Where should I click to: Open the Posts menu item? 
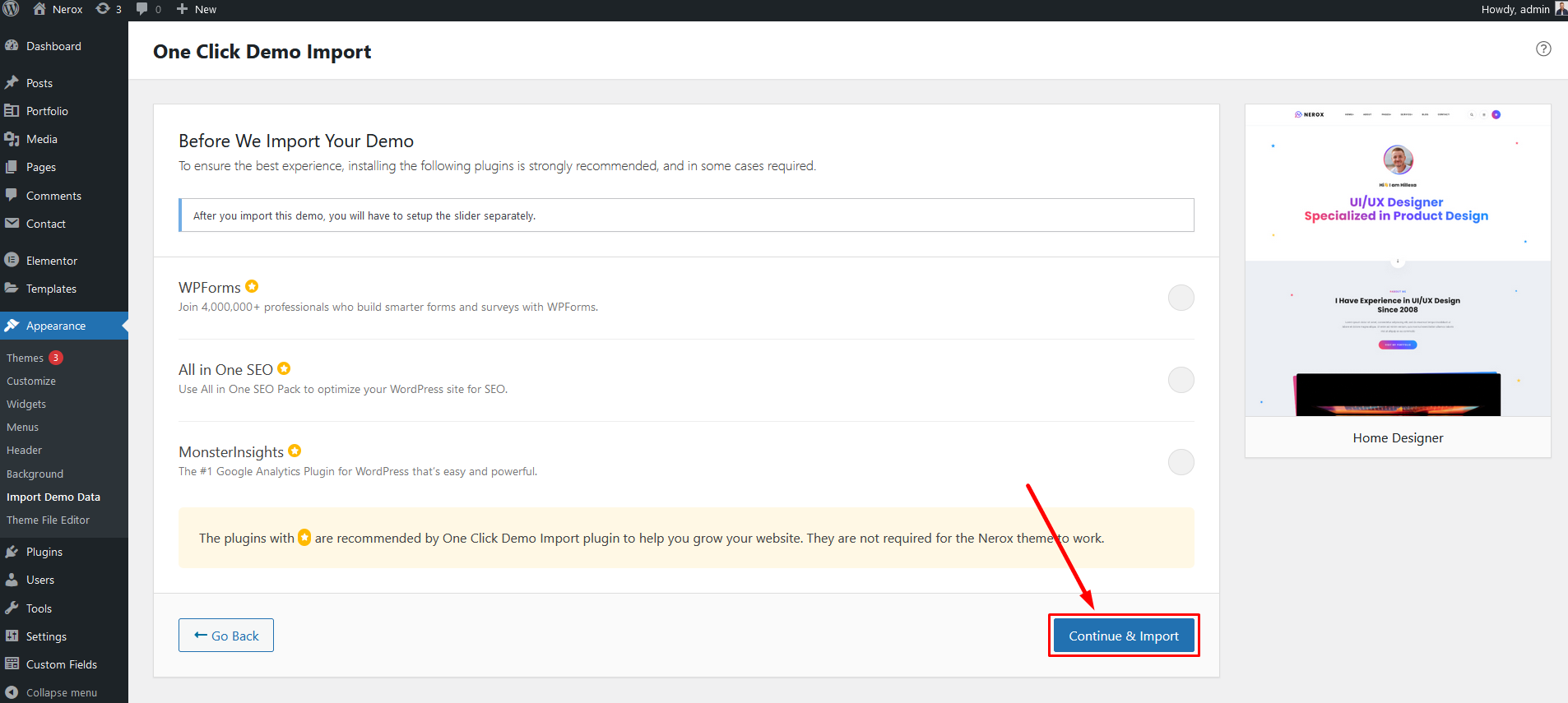tap(64, 83)
